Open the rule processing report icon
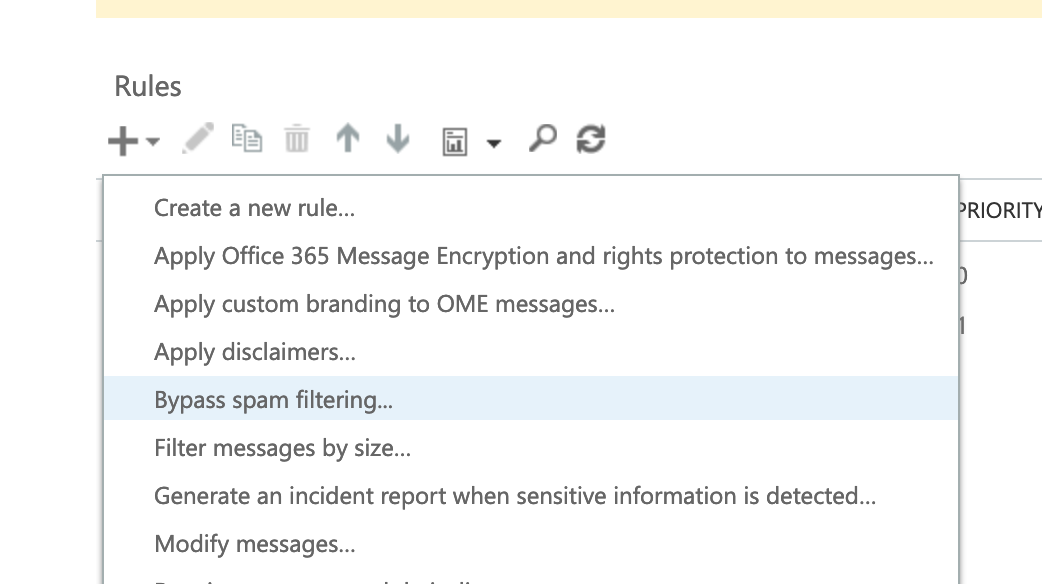The image size is (1042, 584). click(453, 139)
